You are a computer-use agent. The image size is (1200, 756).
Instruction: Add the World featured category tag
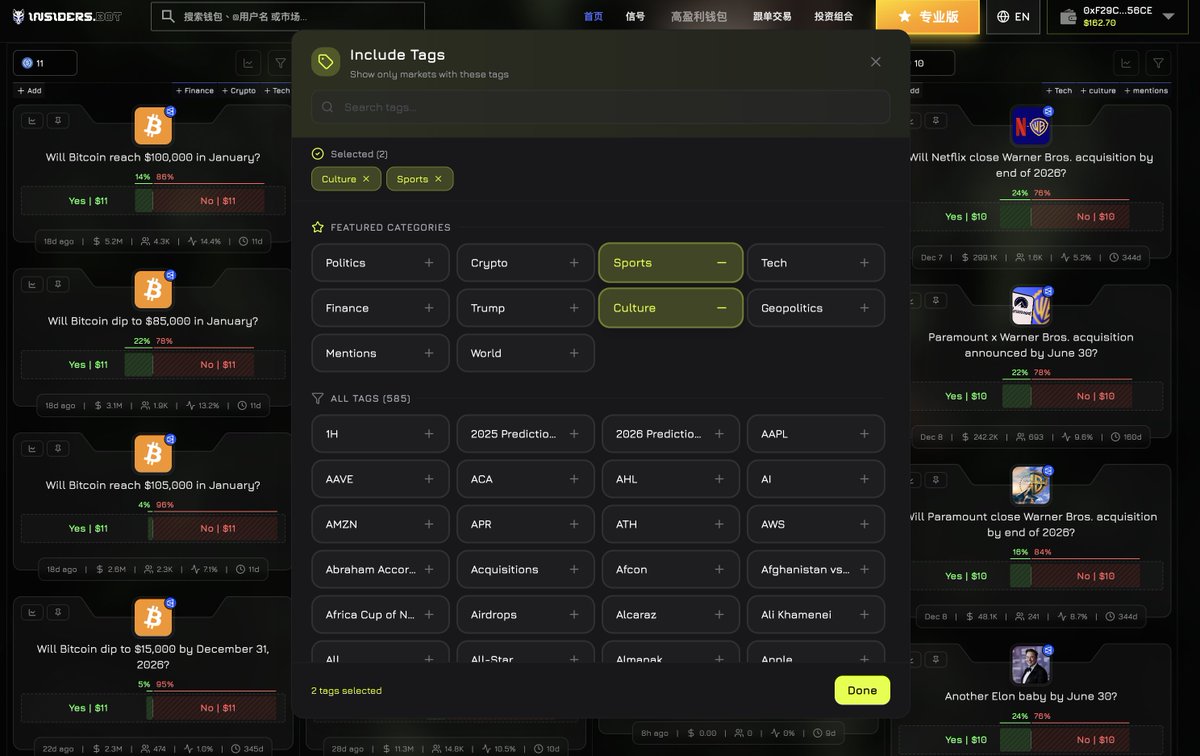point(525,353)
